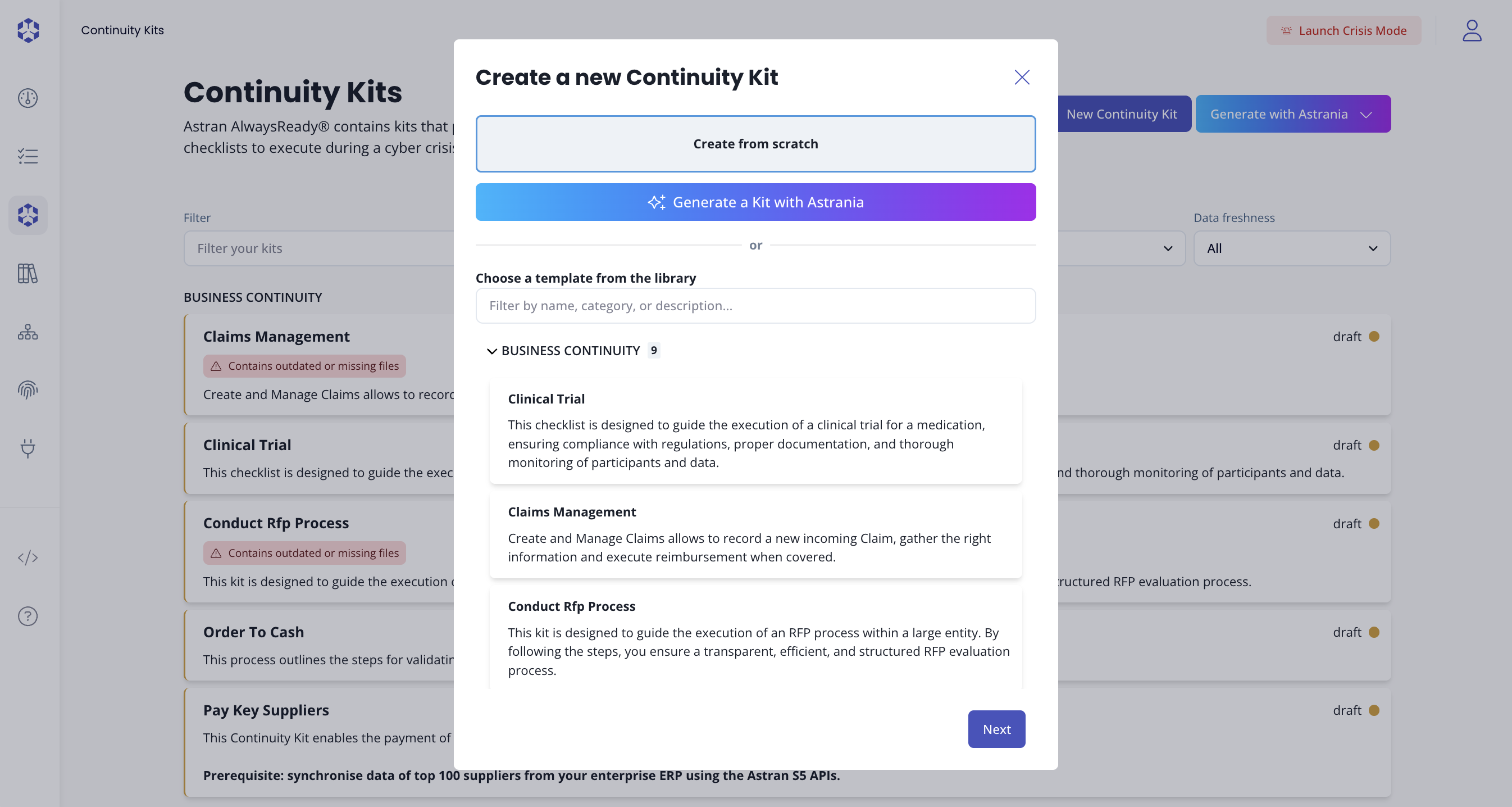The image size is (1512, 807).
Task: Click the fingerprint icon in the sidebar
Action: [28, 389]
